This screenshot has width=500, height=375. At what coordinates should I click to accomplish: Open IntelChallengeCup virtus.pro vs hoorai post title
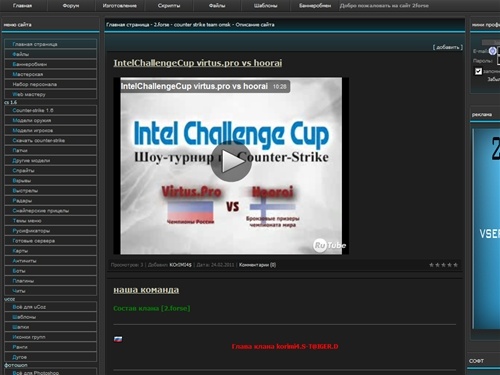(198, 63)
